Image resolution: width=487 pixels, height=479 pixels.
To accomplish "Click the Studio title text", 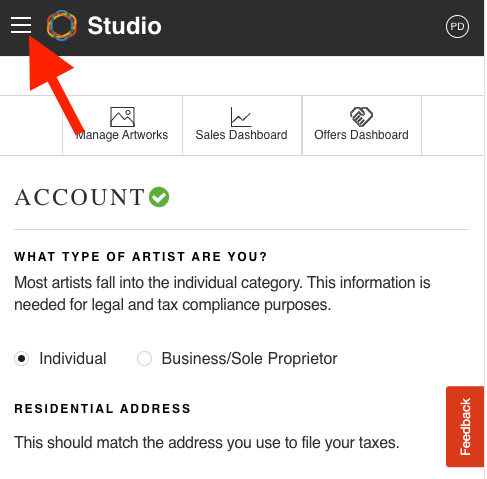I will click(x=124, y=26).
